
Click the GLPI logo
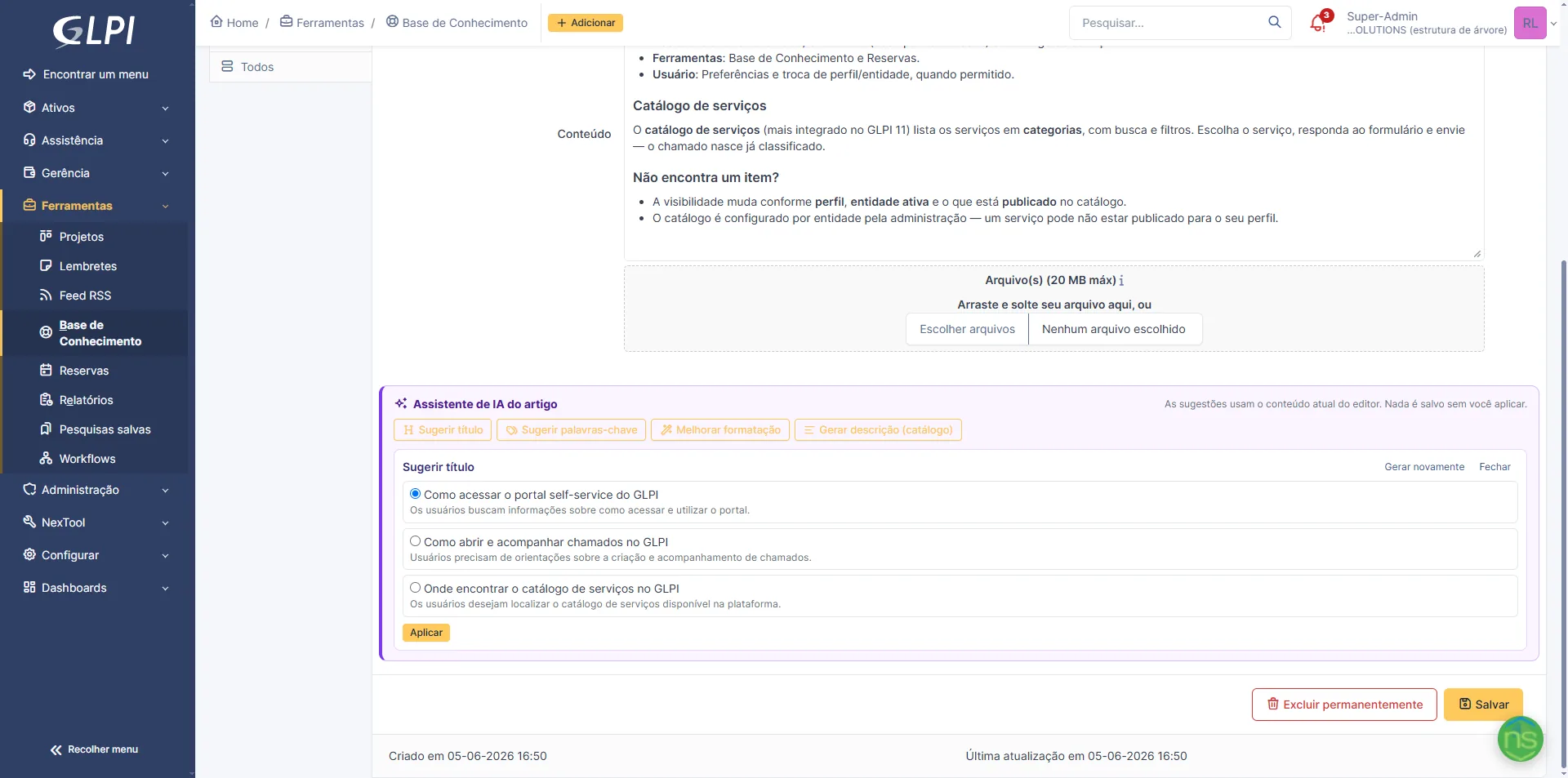(x=94, y=31)
